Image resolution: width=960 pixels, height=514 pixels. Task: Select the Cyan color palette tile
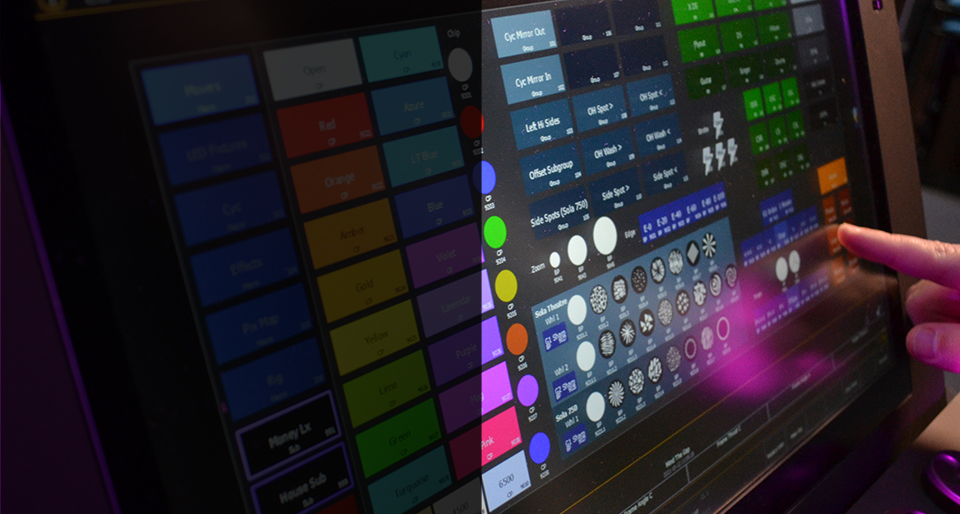(401, 54)
